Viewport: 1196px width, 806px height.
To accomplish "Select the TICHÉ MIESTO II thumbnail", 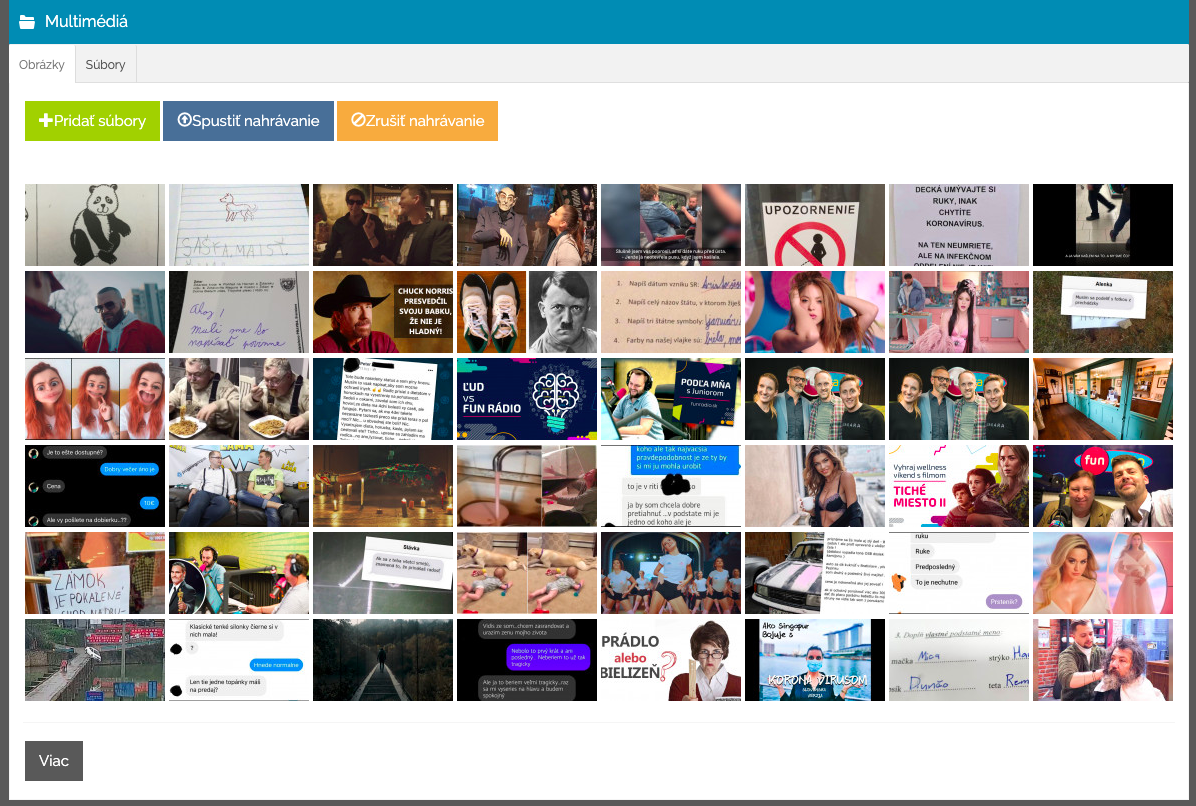I will 959,486.
